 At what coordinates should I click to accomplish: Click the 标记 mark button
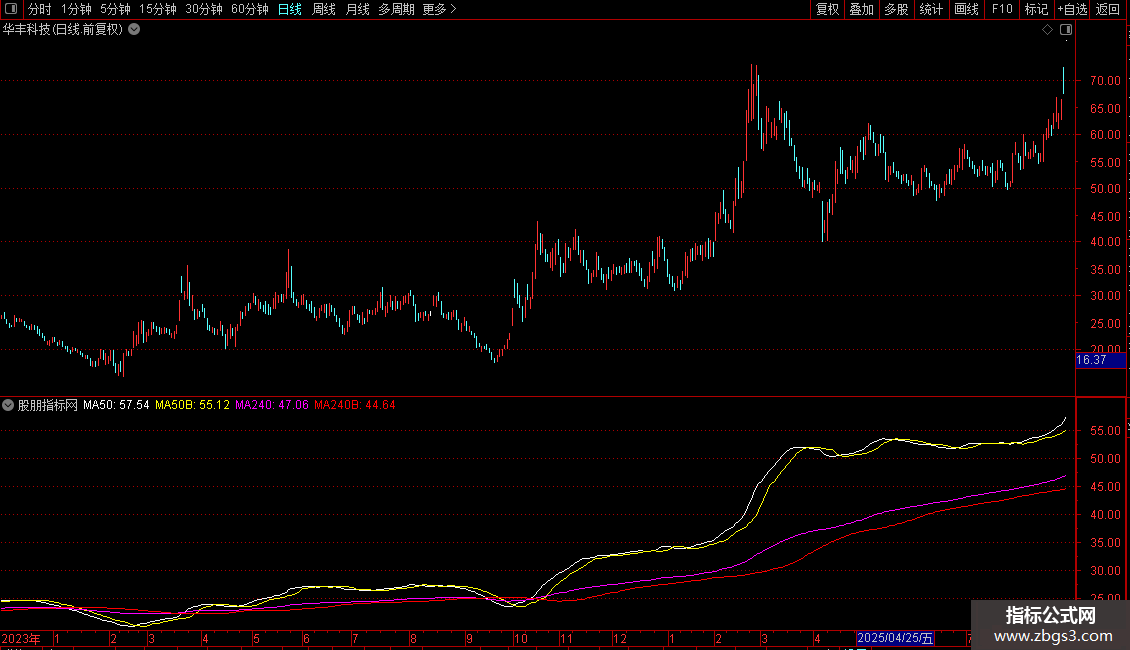[x=1036, y=9]
